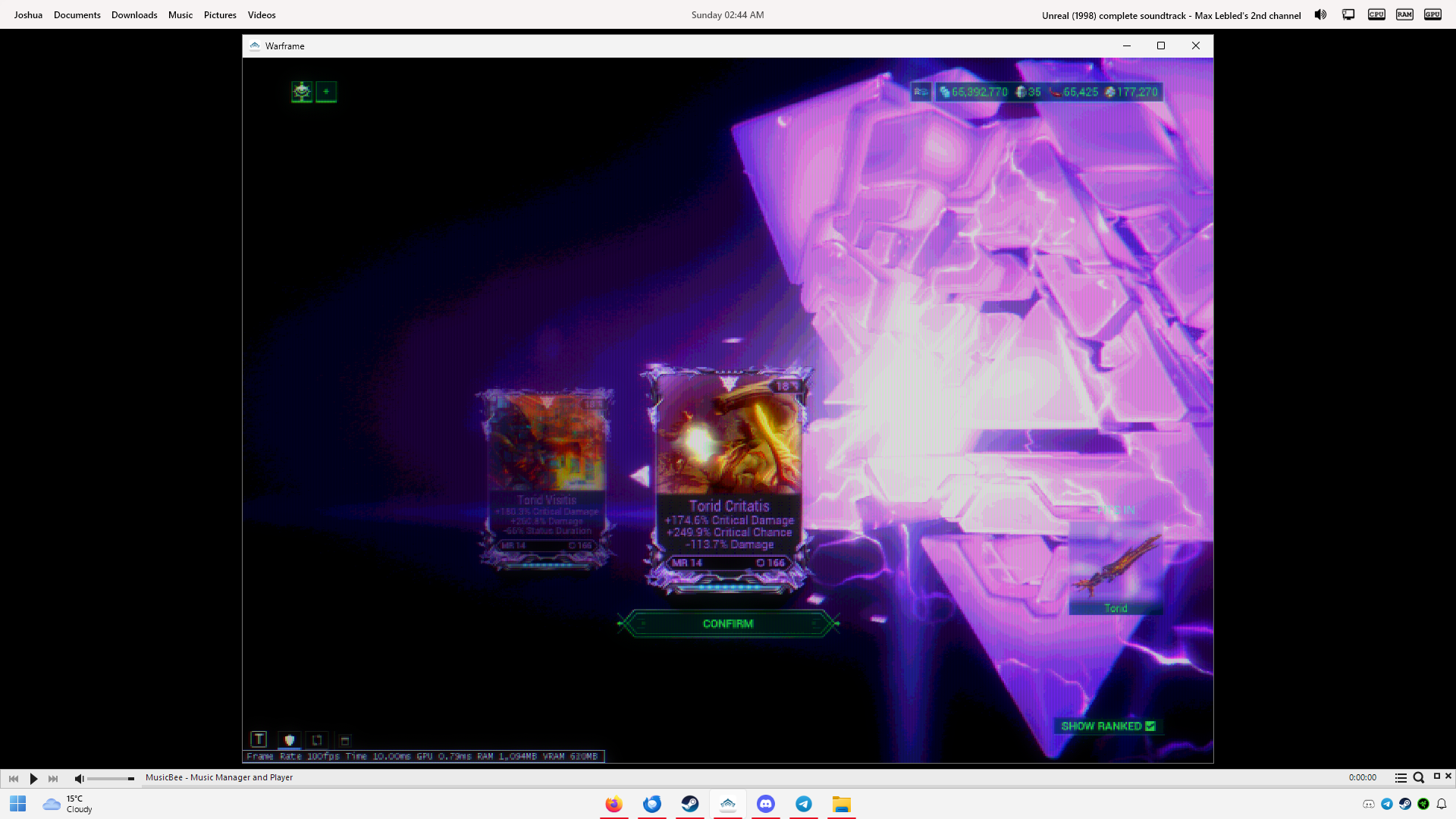
Task: Click the RAM monitor icon
Action: tap(1404, 14)
